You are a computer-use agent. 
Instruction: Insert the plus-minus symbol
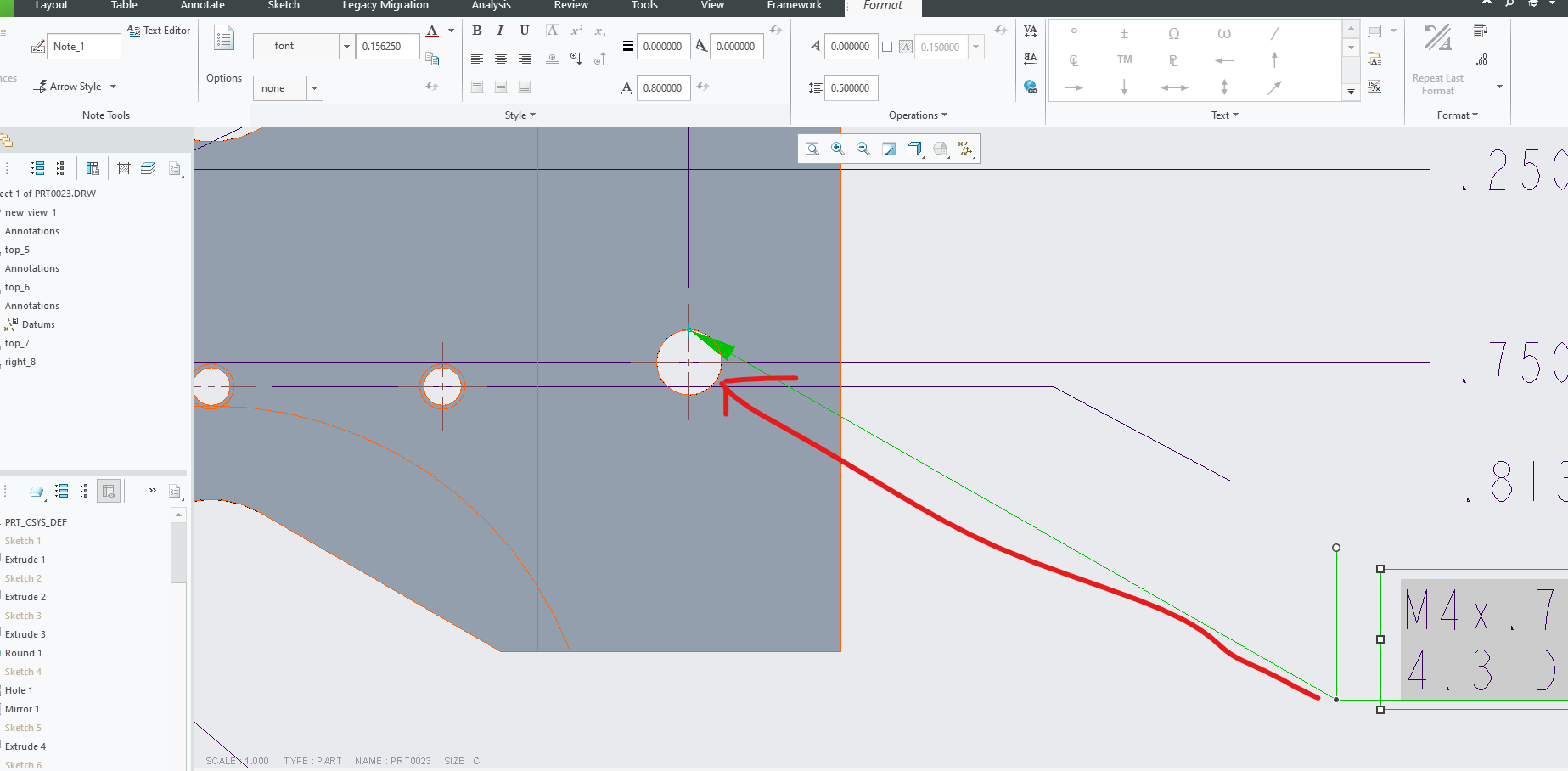[x=1124, y=34]
